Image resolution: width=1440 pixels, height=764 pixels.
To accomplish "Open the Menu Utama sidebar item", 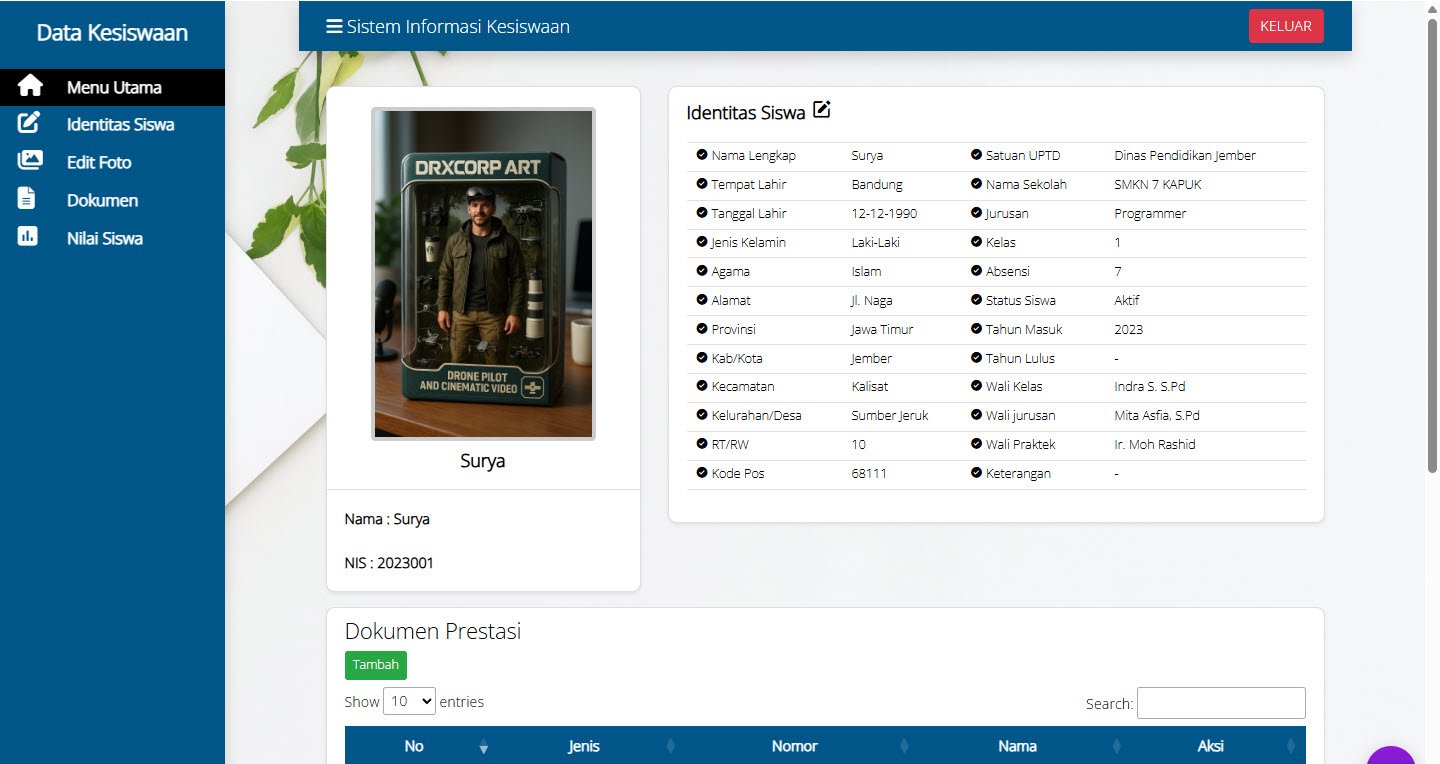I will 112,87.
